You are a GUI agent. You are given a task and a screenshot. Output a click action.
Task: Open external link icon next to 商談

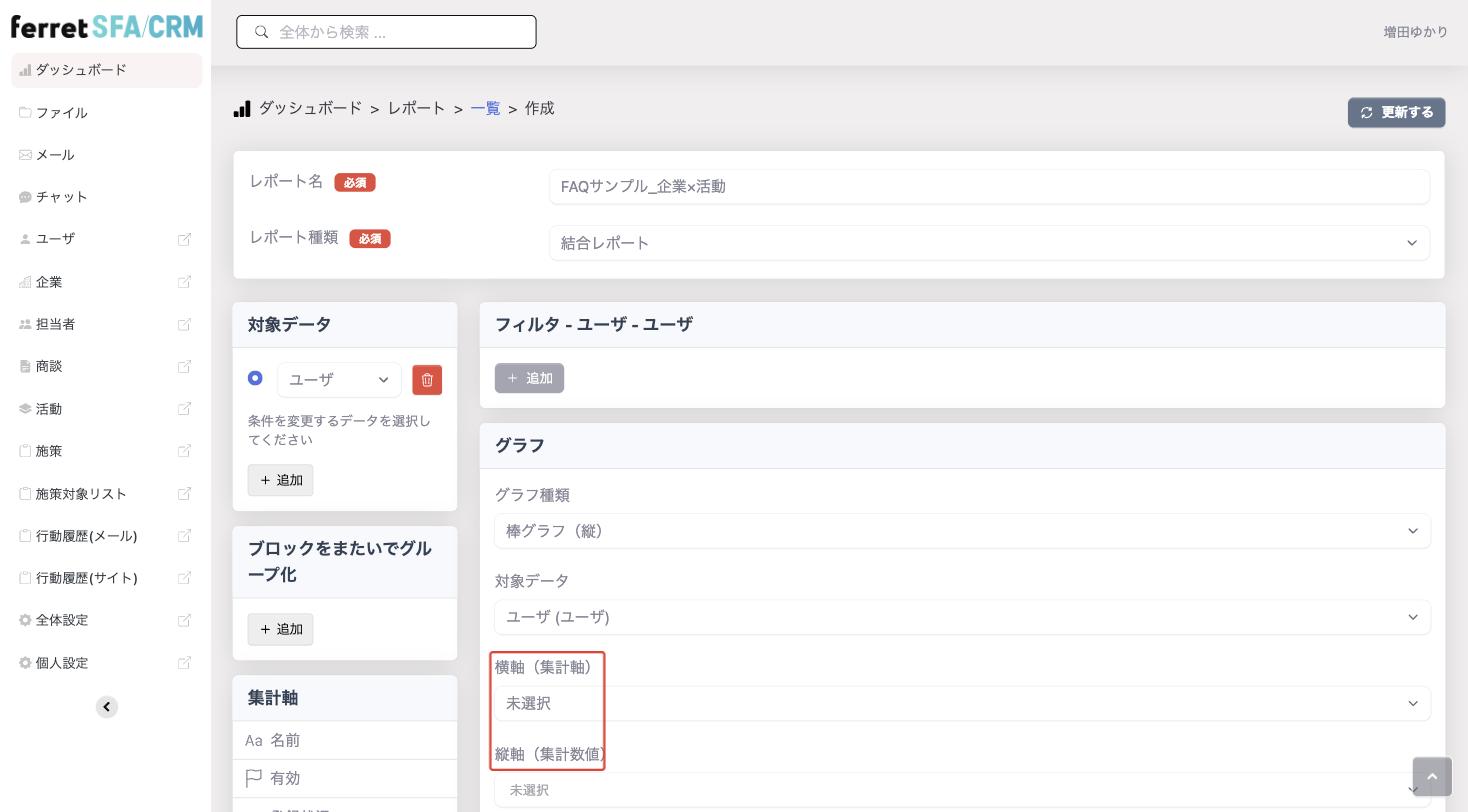tap(184, 366)
